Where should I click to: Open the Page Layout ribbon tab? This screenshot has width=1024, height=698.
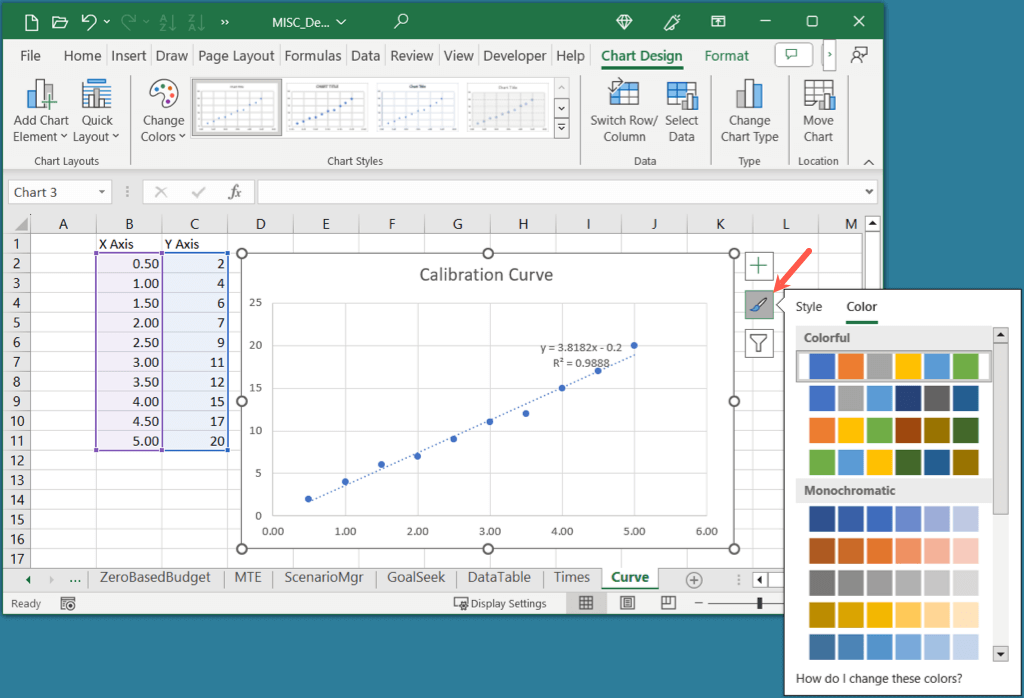point(239,56)
